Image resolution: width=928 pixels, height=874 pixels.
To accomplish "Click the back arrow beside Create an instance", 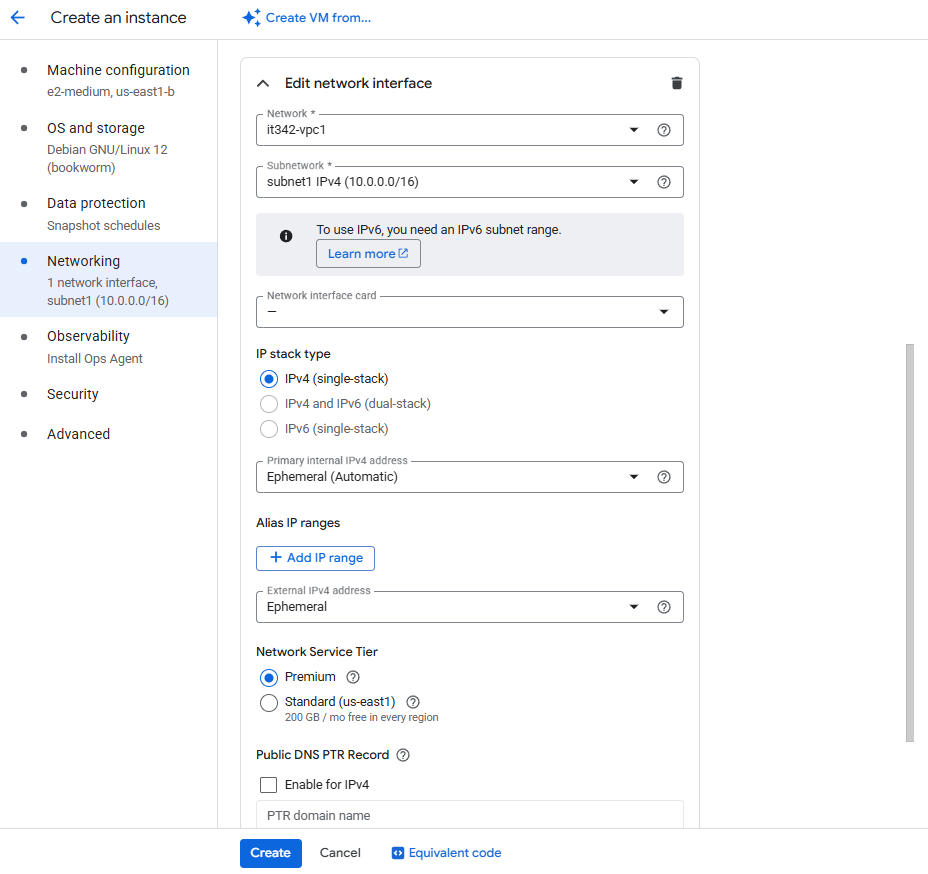I will (x=18, y=18).
